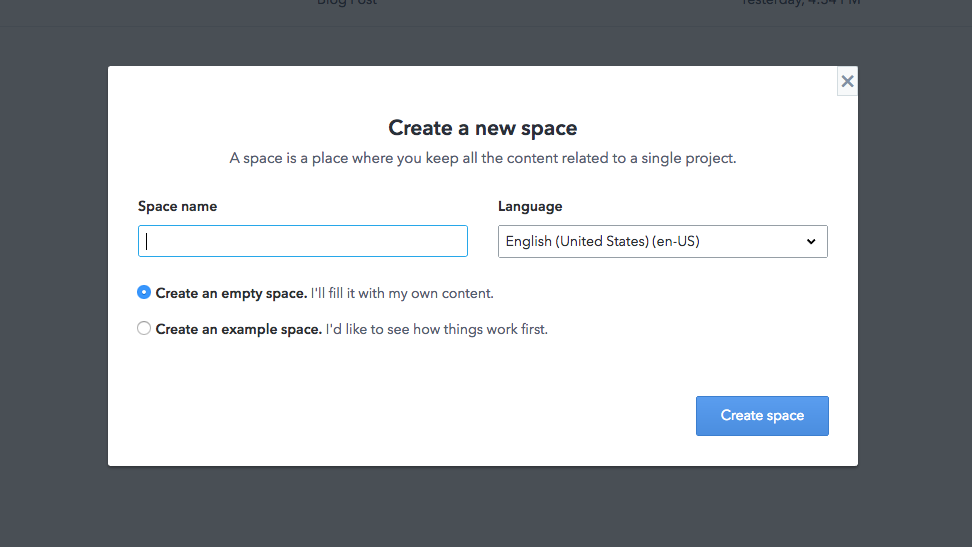Image resolution: width=972 pixels, height=547 pixels.
Task: Open the Language dropdown
Action: click(x=662, y=241)
